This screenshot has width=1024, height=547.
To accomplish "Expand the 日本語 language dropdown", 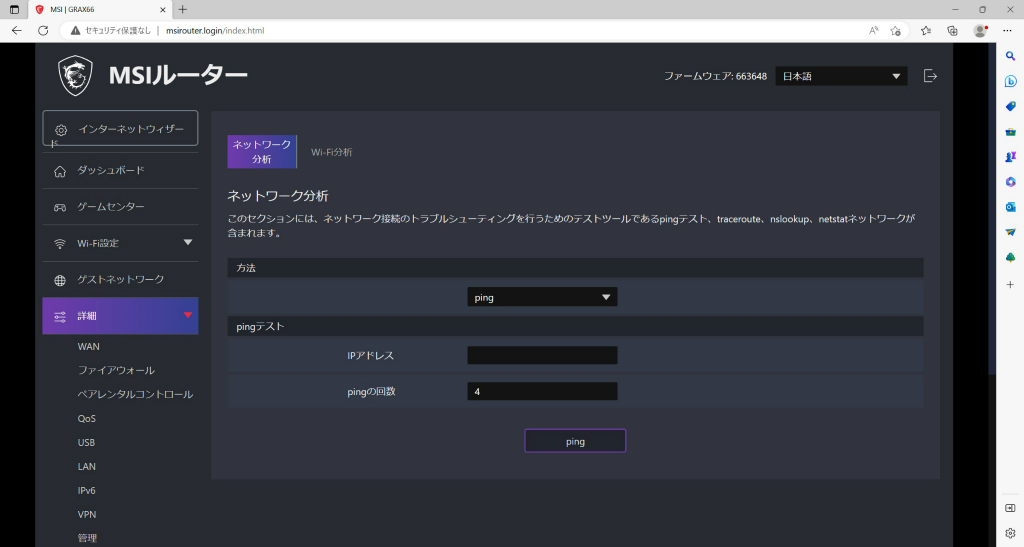I will (x=841, y=76).
